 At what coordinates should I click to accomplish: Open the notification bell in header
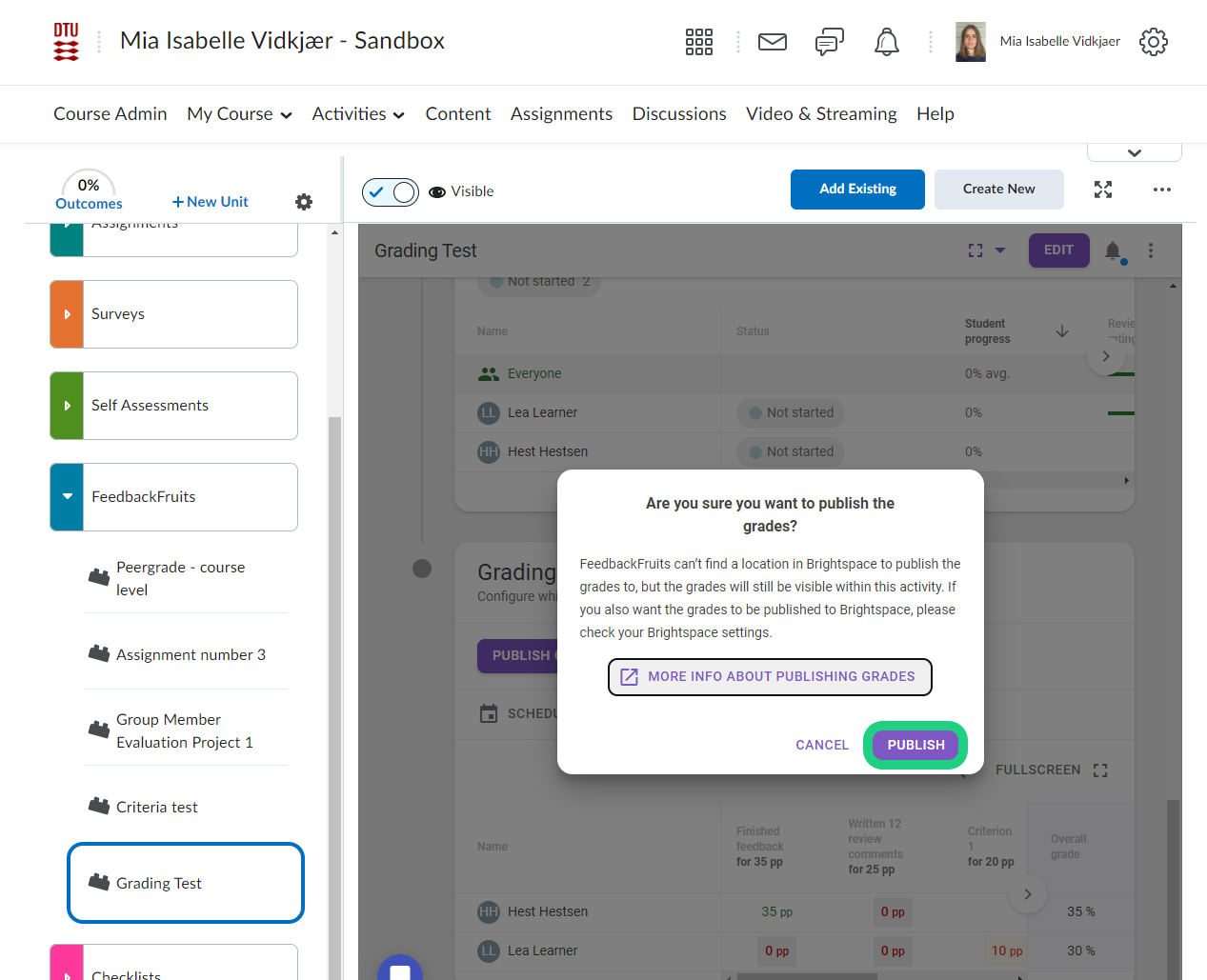886,42
